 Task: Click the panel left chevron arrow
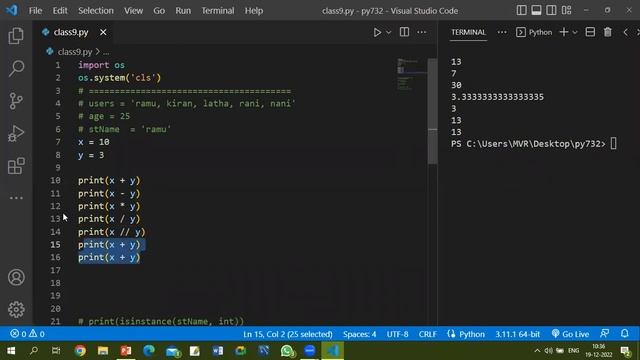click(625, 32)
